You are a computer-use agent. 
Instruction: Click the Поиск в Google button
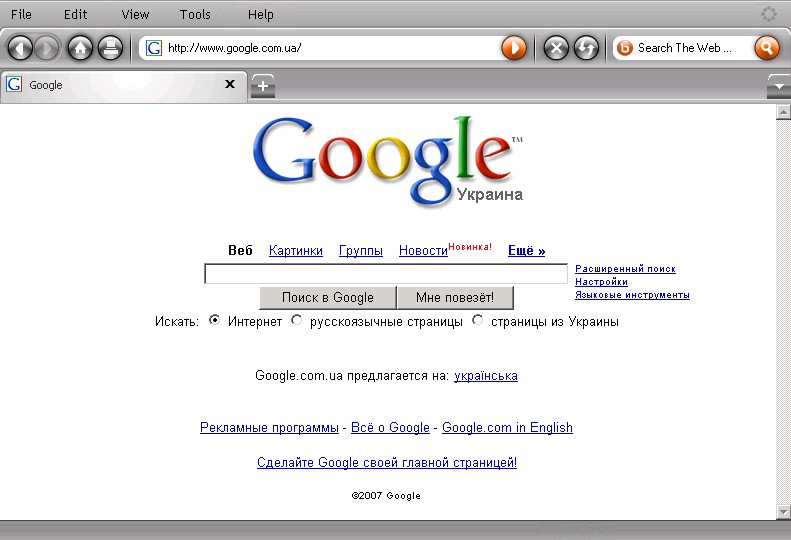point(328,297)
